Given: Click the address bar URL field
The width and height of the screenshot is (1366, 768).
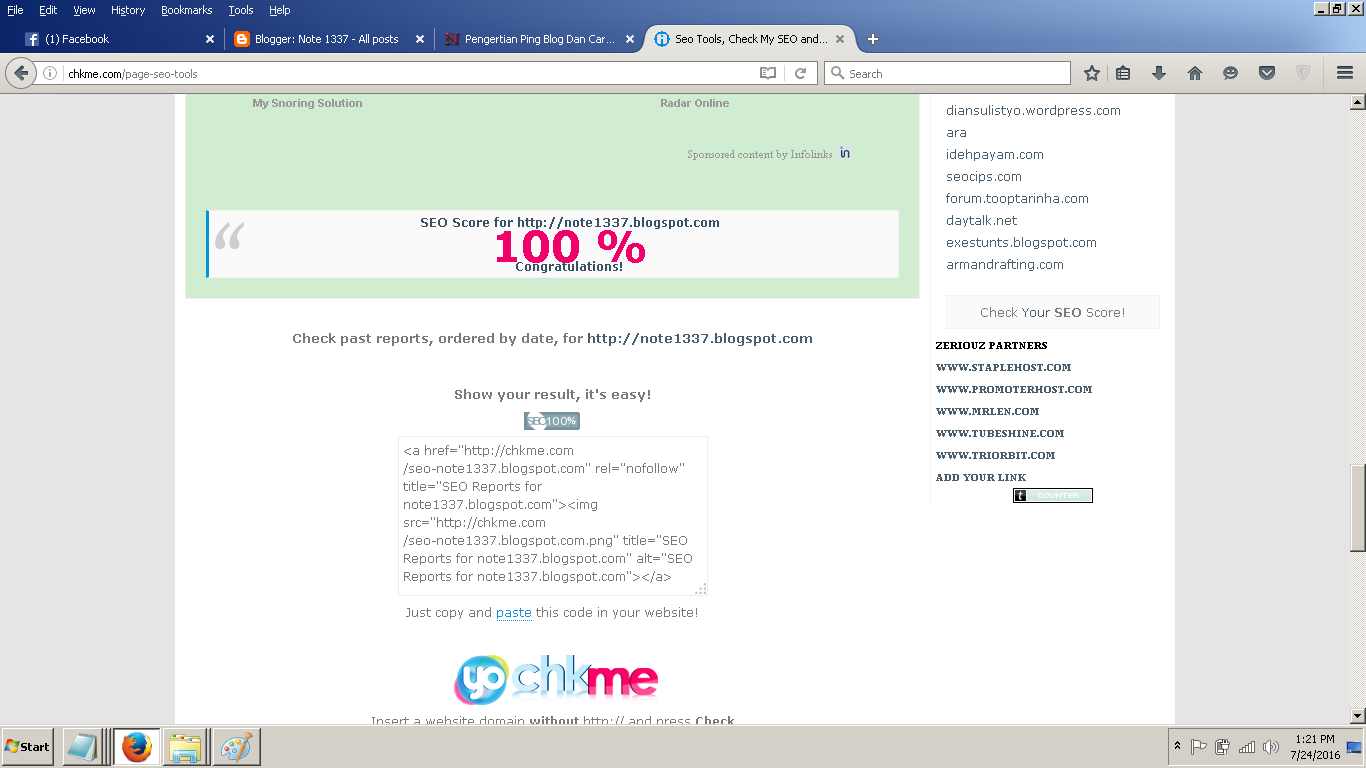Looking at the screenshot, I should (410, 73).
